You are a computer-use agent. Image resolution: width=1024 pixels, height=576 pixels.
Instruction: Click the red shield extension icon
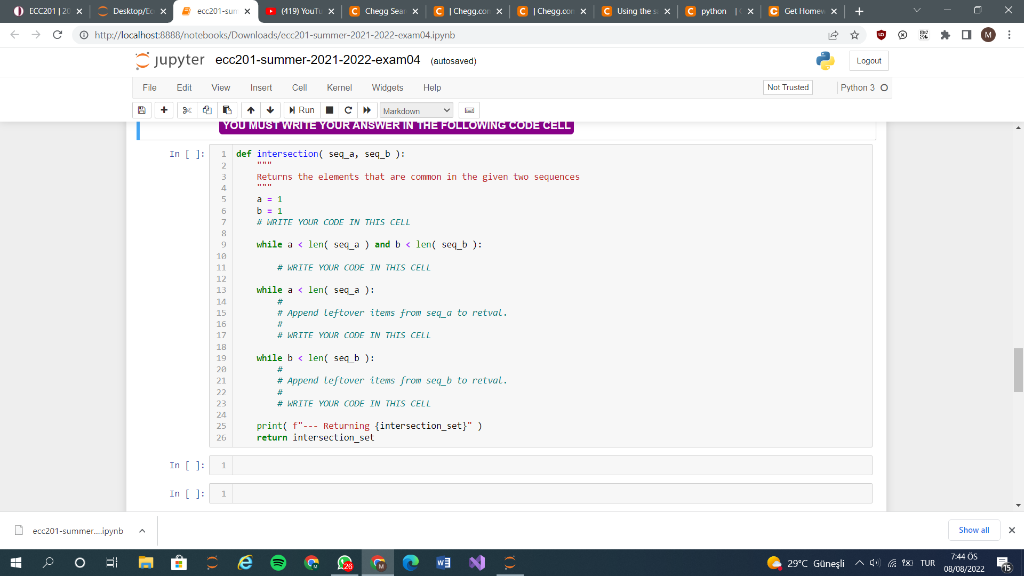click(881, 35)
